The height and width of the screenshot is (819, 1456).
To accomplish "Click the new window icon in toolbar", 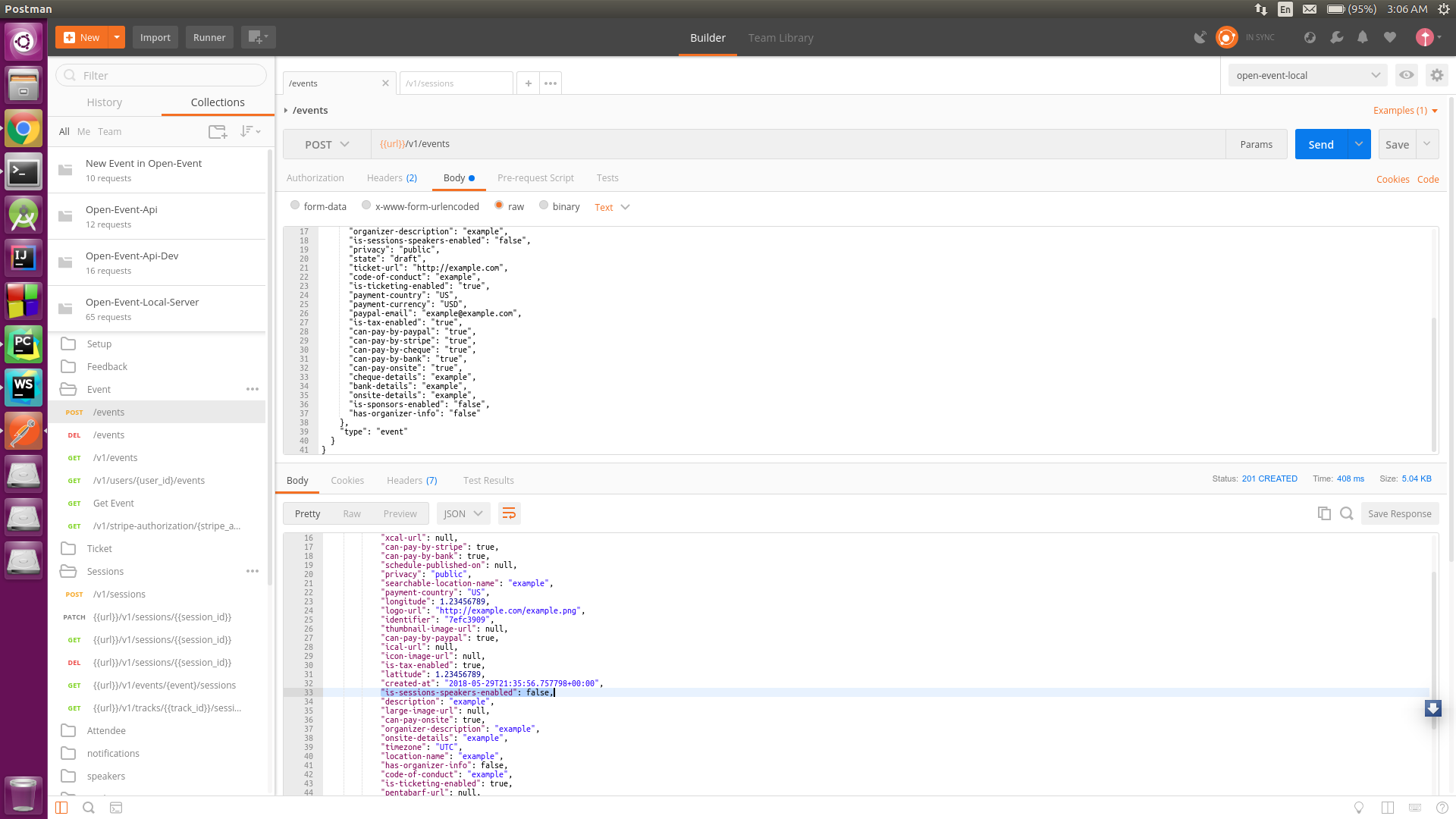I will [x=258, y=37].
